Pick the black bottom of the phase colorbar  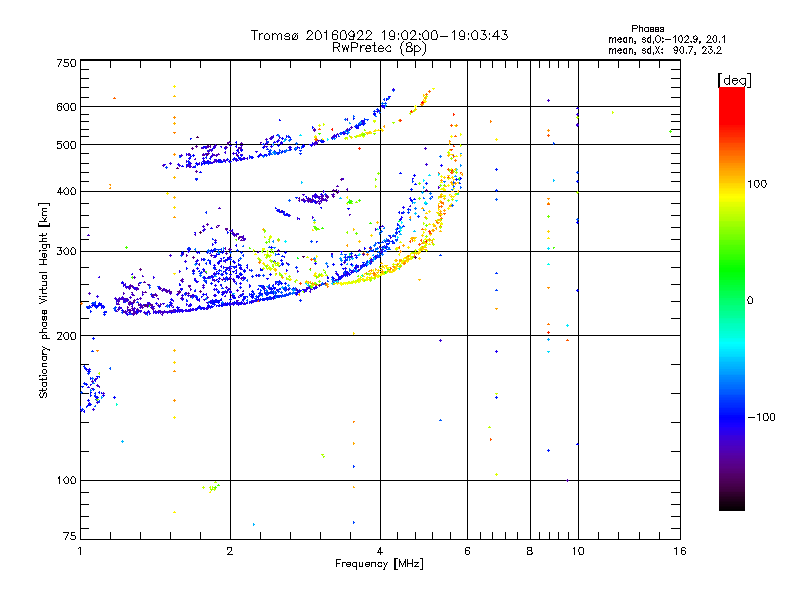(732, 503)
